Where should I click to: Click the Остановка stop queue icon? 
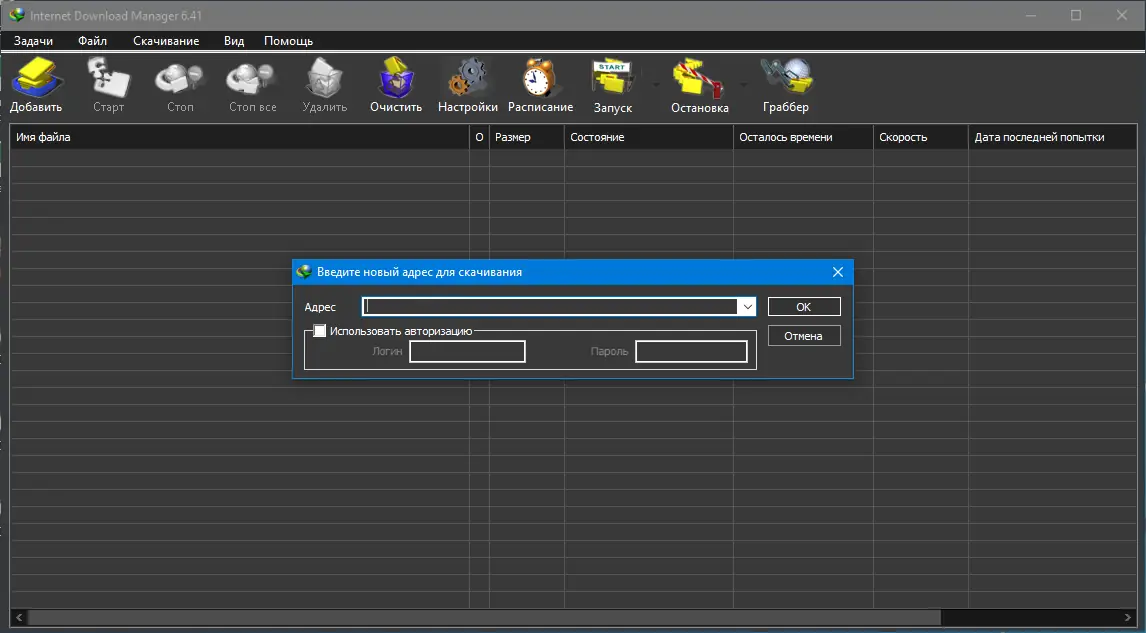[x=698, y=78]
